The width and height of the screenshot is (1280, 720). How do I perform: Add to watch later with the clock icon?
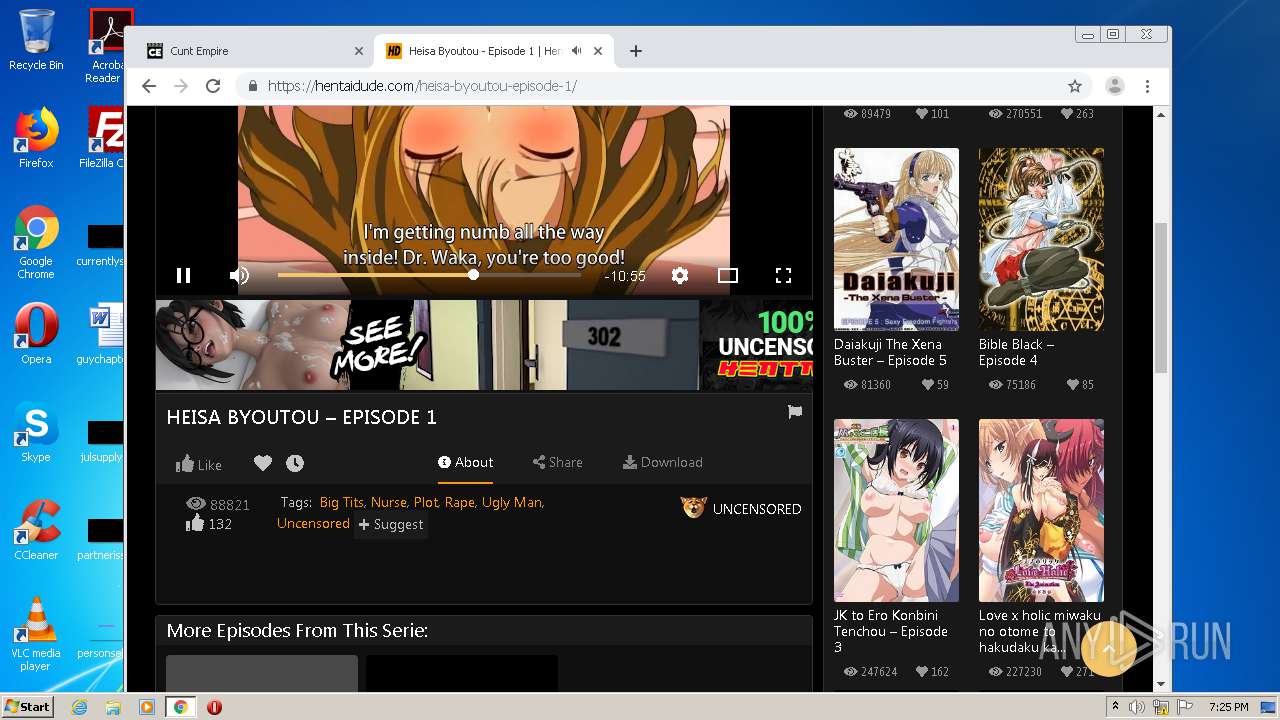click(x=295, y=463)
